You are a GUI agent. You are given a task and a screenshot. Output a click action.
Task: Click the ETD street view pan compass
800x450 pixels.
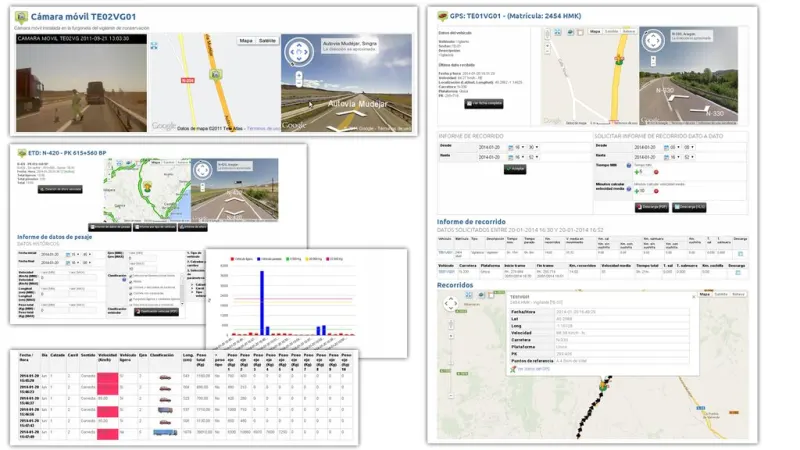(203, 170)
